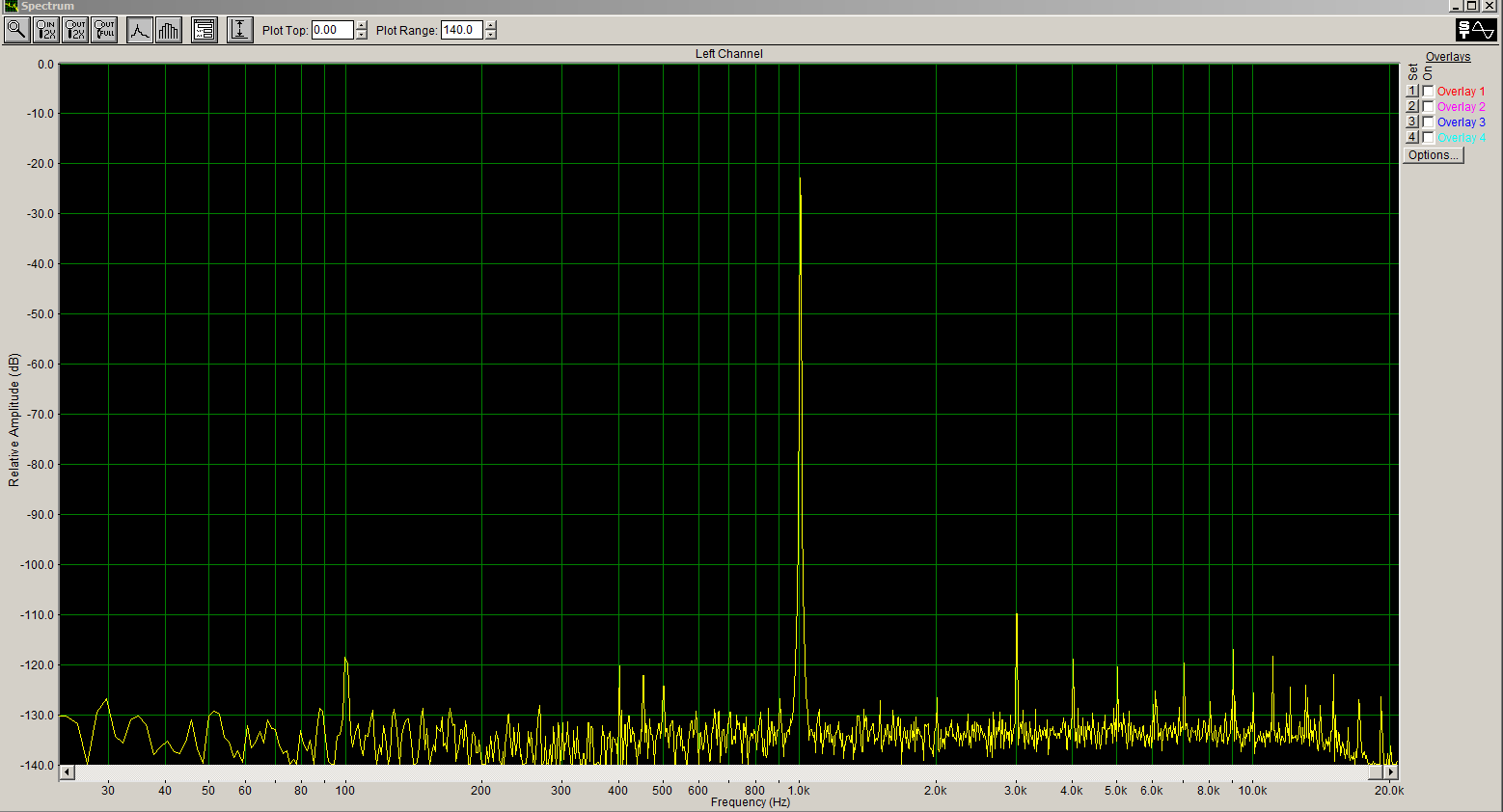The height and width of the screenshot is (812, 1503).
Task: Click the Plot Range value field
Action: [462, 30]
